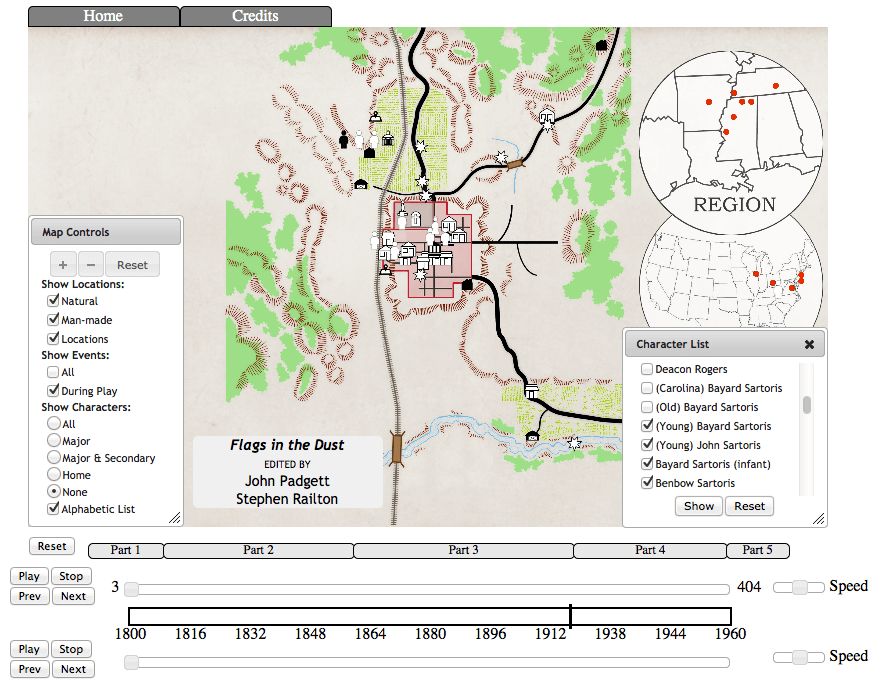This screenshot has height=682, width=883.
Task: Enable the Show Events All checkbox
Action: click(54, 372)
